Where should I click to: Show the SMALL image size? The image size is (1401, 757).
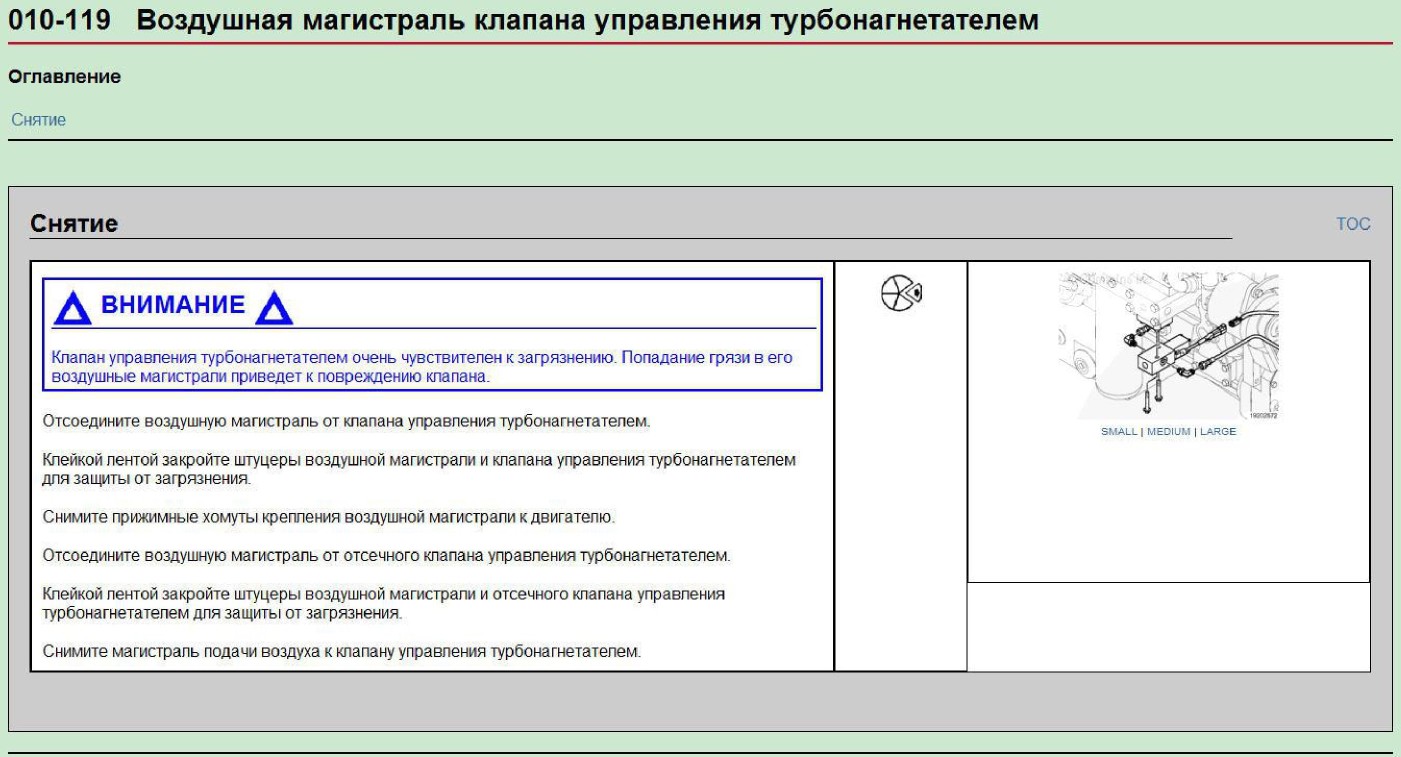1119,432
